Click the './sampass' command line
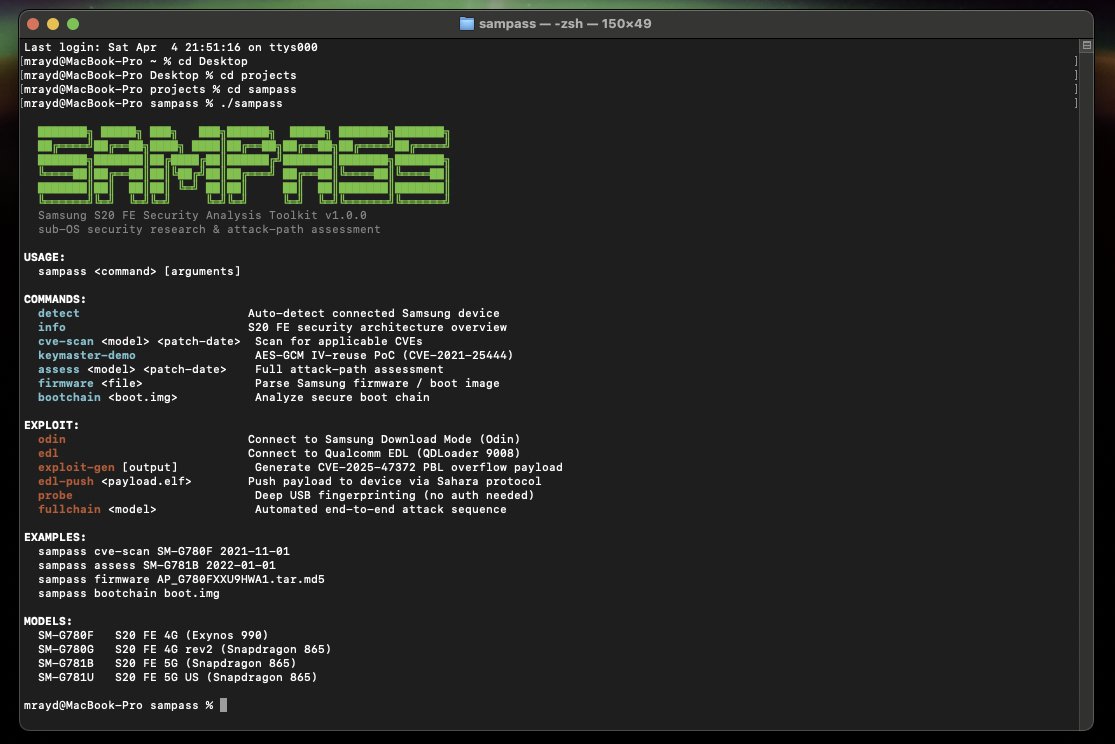This screenshot has width=1115, height=744. coord(153,103)
